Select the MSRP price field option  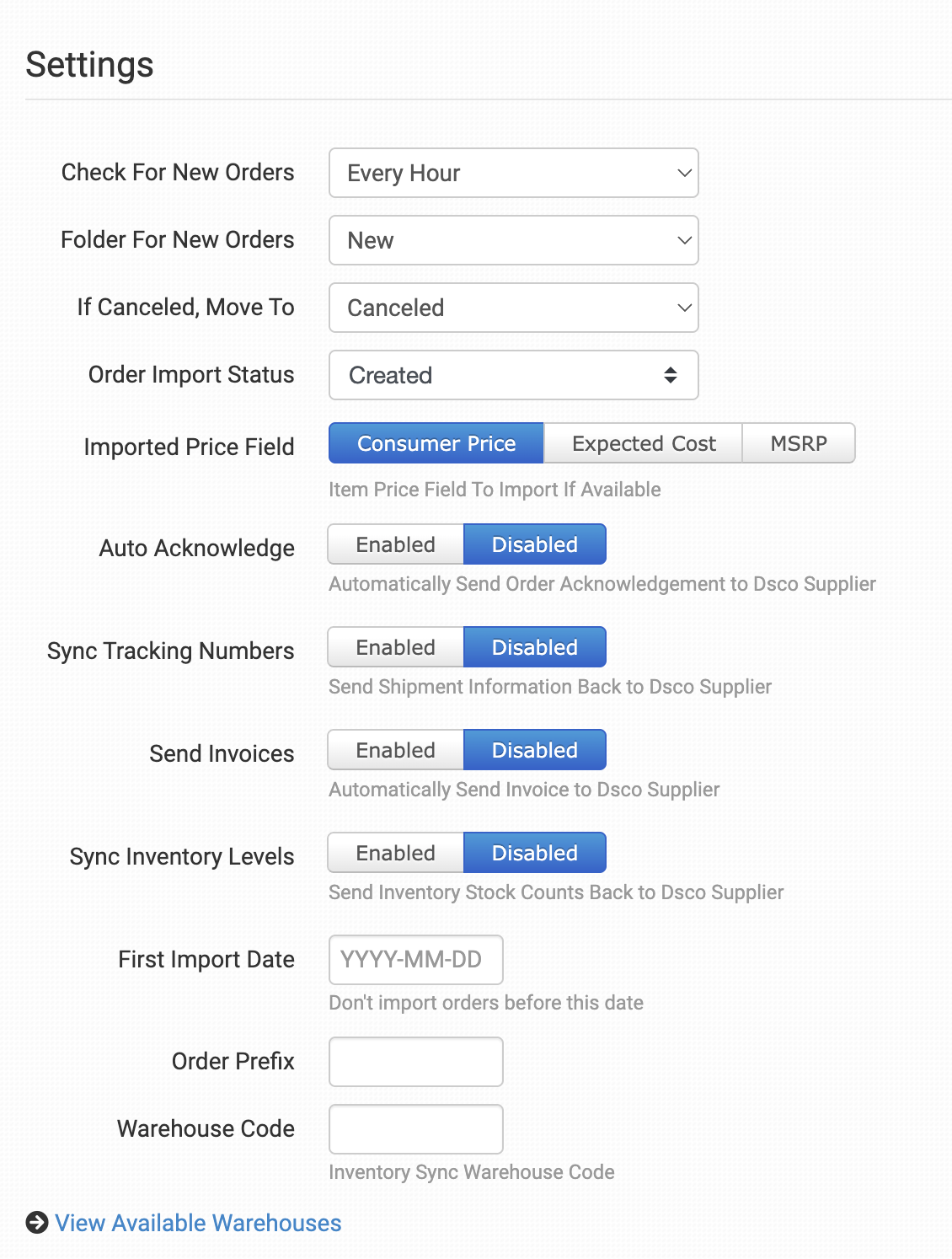[799, 443]
